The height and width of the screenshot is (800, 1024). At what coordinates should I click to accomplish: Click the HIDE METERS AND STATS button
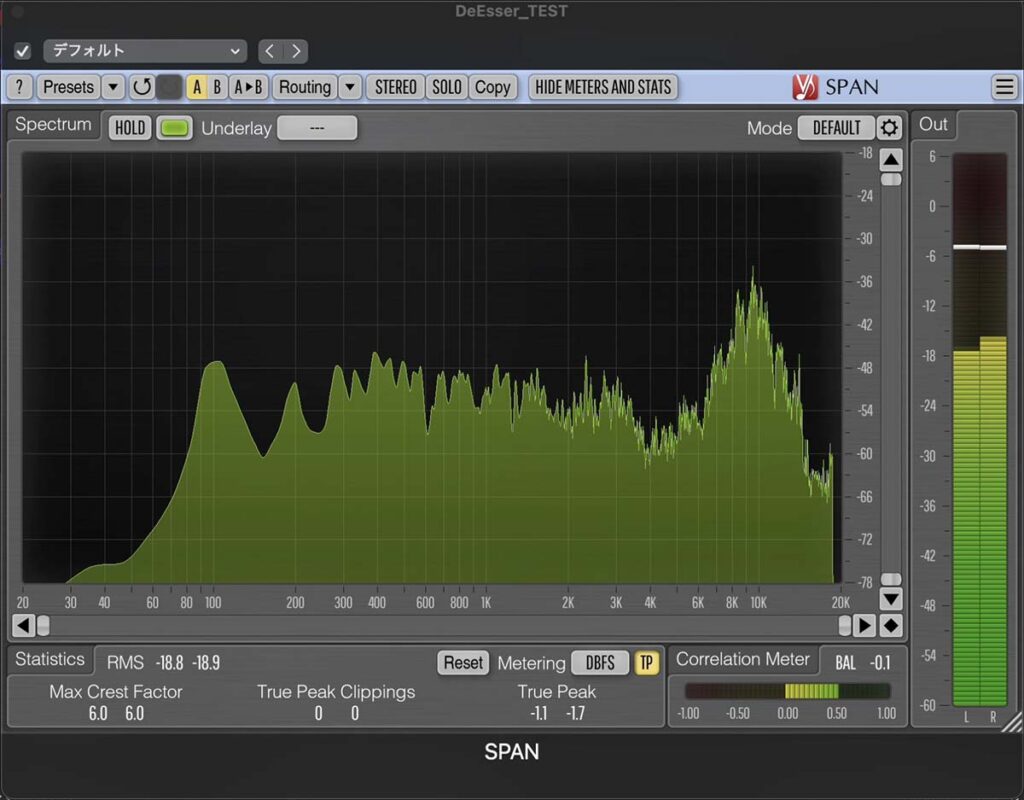tap(603, 87)
